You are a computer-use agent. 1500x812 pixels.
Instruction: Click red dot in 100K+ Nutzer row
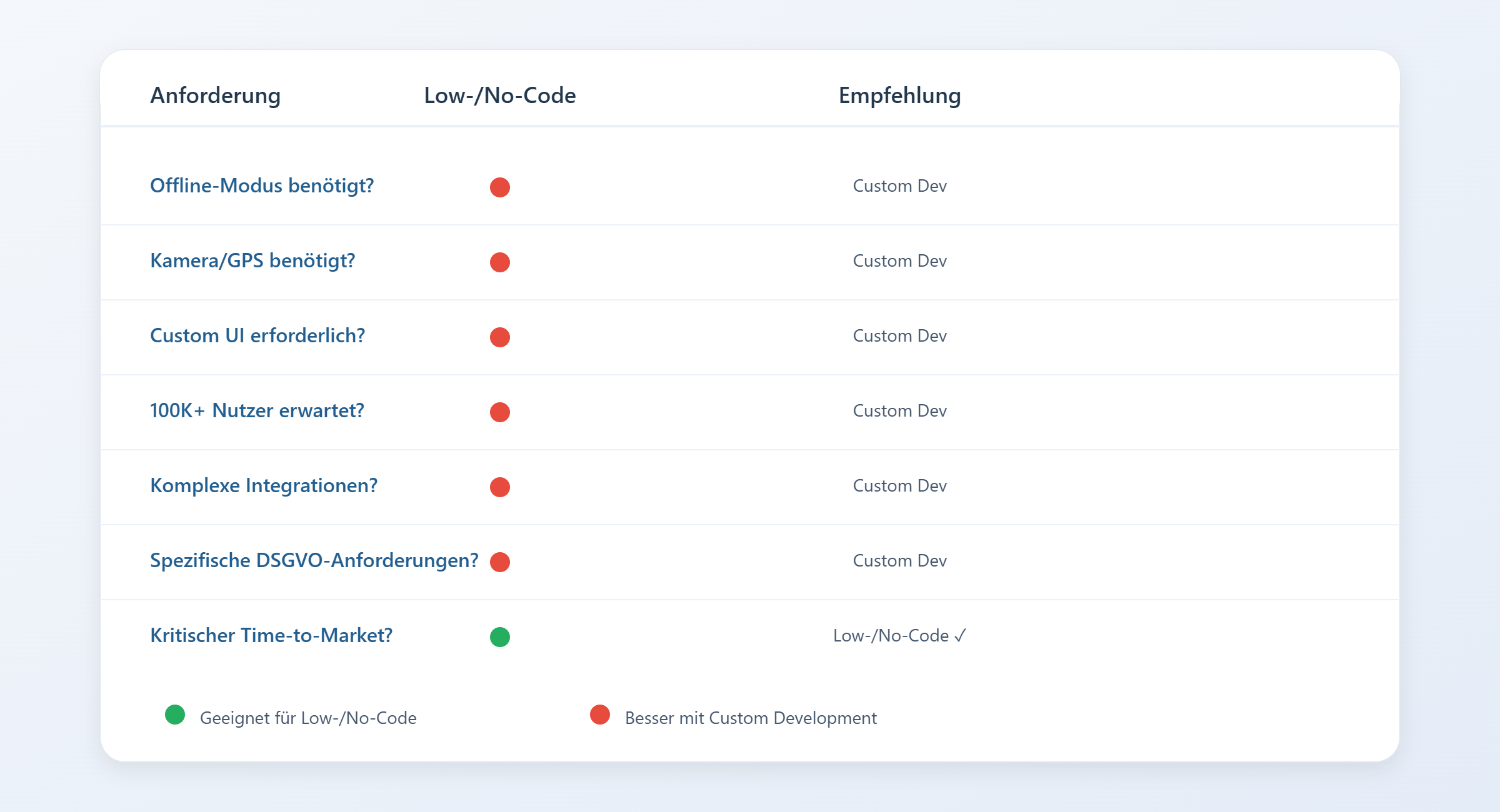499,412
